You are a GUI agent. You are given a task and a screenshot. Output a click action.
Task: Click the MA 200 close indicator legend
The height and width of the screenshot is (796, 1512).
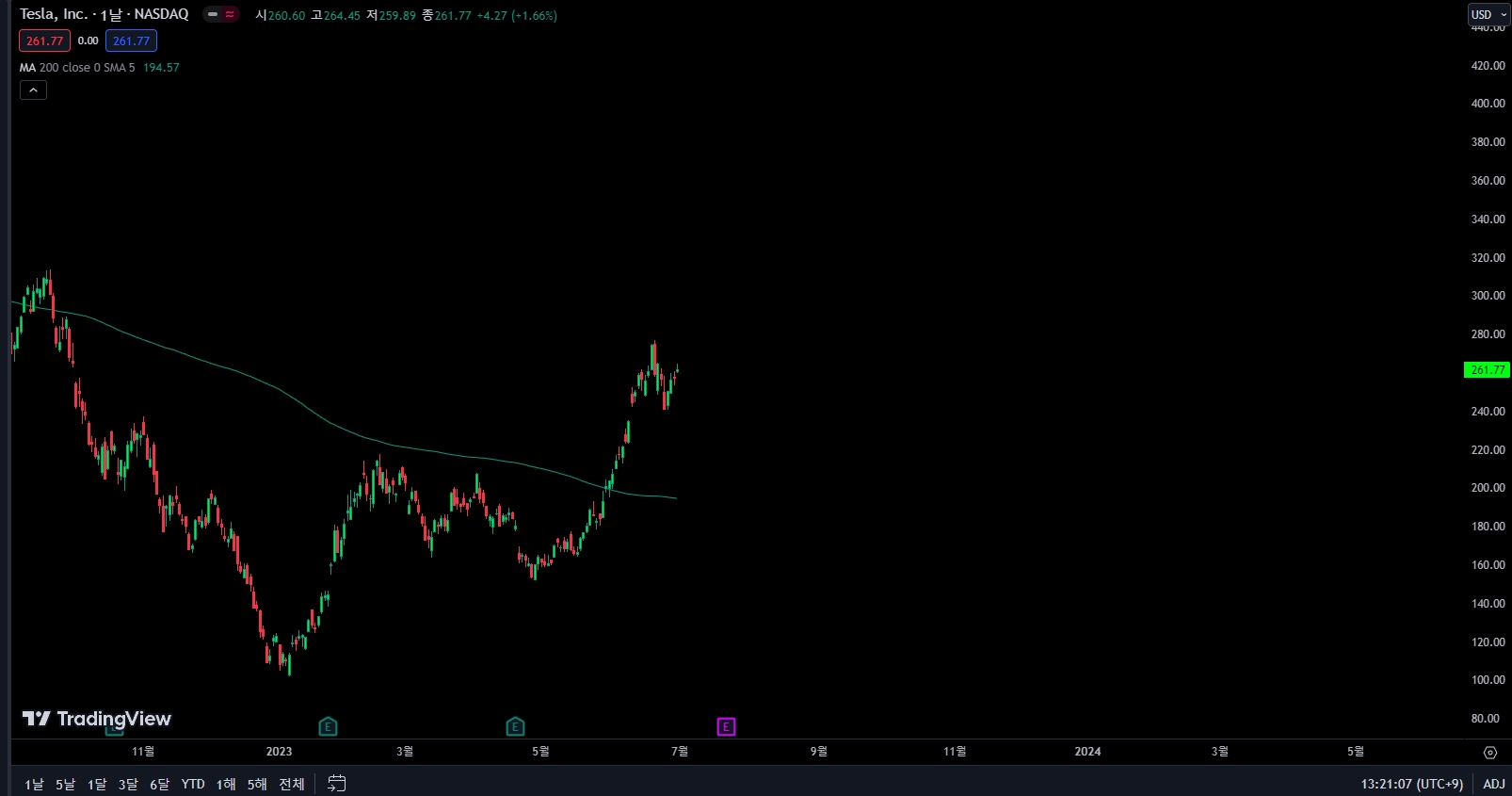coord(77,68)
